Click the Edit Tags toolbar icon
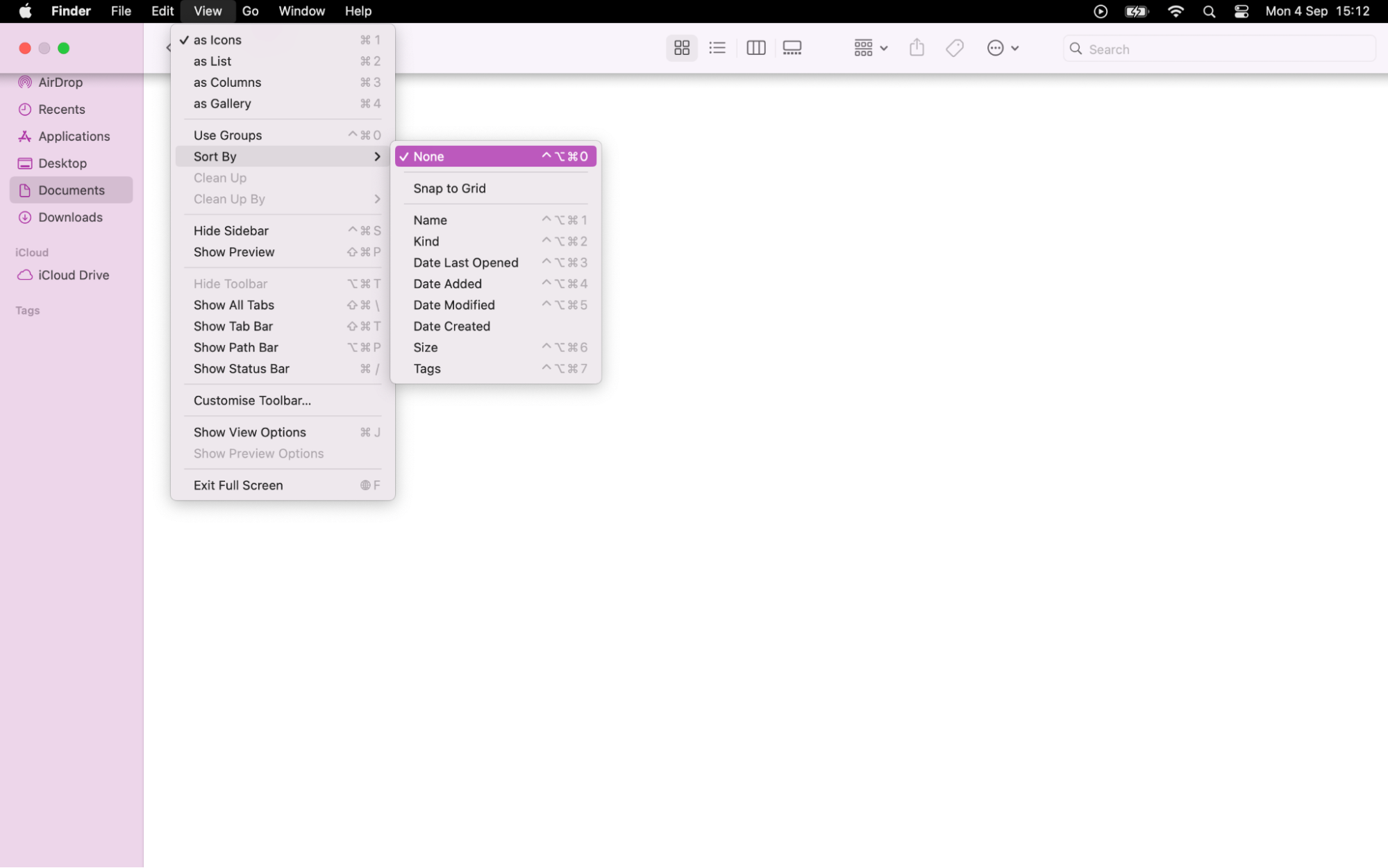This screenshot has height=868, width=1388. (955, 48)
